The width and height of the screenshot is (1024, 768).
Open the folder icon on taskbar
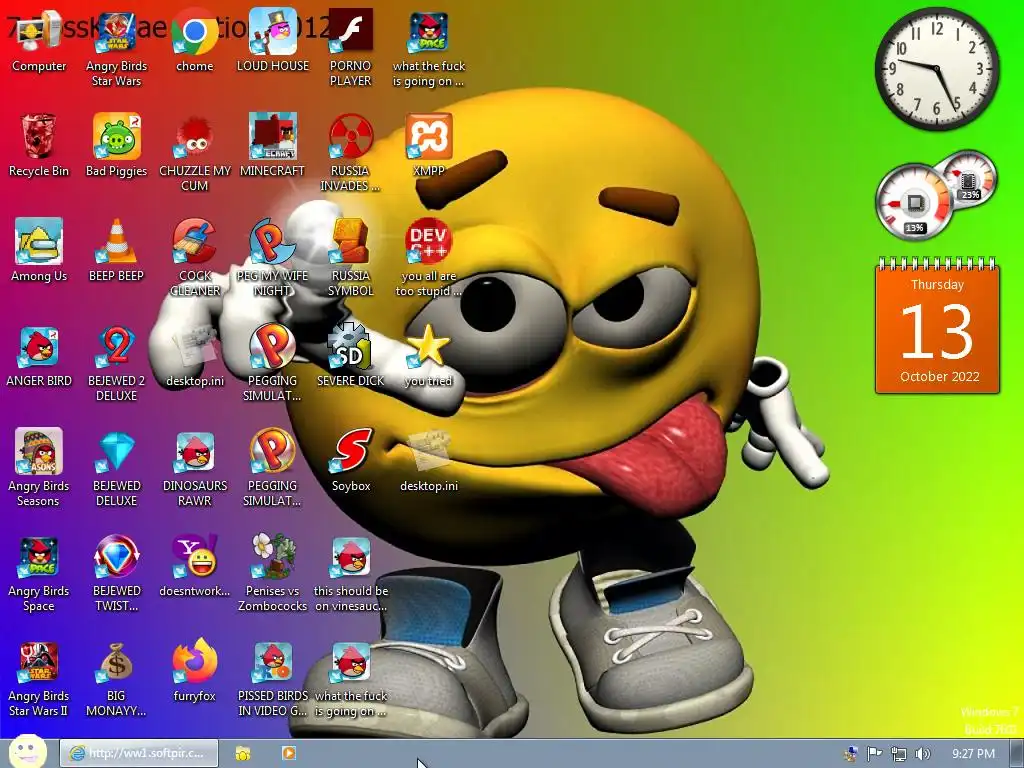click(243, 754)
